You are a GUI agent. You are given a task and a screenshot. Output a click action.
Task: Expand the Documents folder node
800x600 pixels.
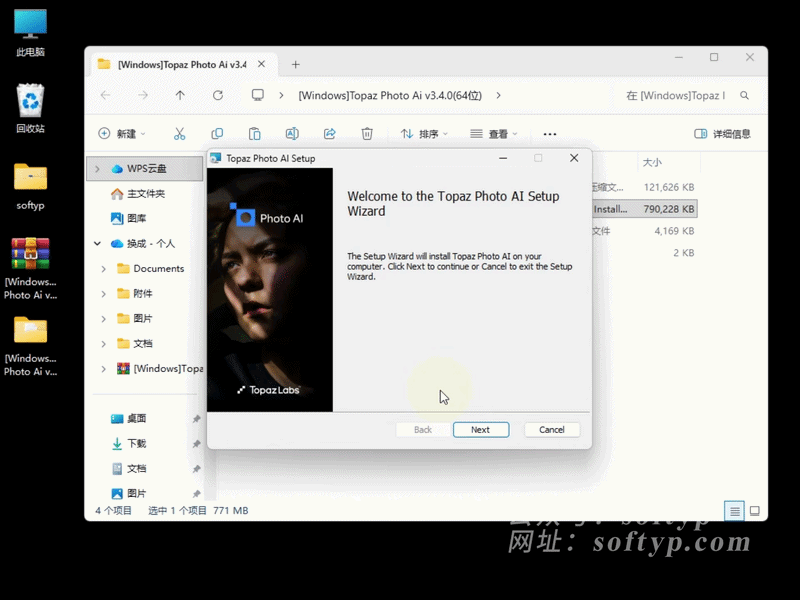point(104,268)
